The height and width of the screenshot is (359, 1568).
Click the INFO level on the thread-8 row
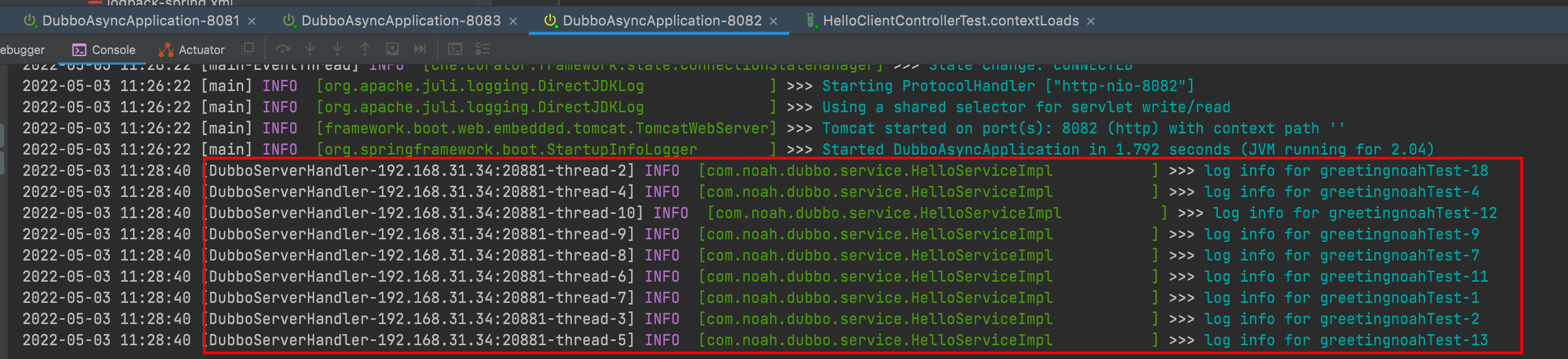click(x=662, y=256)
